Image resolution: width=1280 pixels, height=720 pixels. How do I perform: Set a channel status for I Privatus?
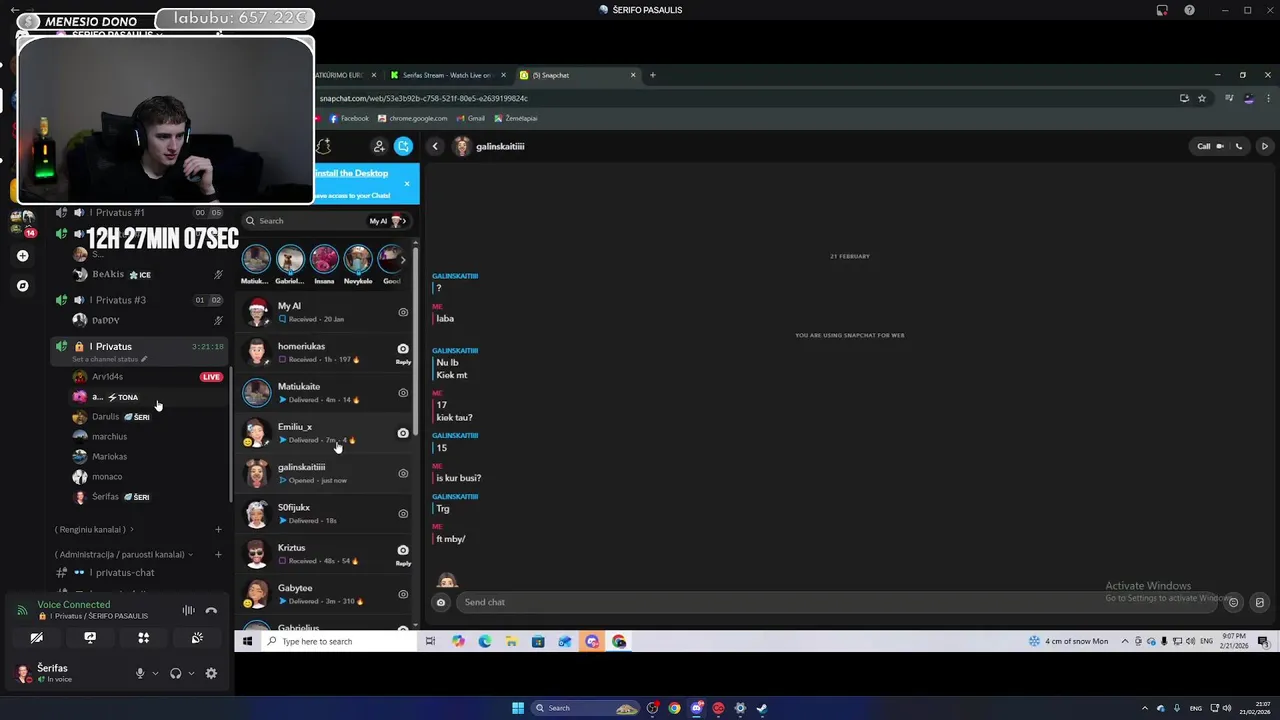[109, 359]
